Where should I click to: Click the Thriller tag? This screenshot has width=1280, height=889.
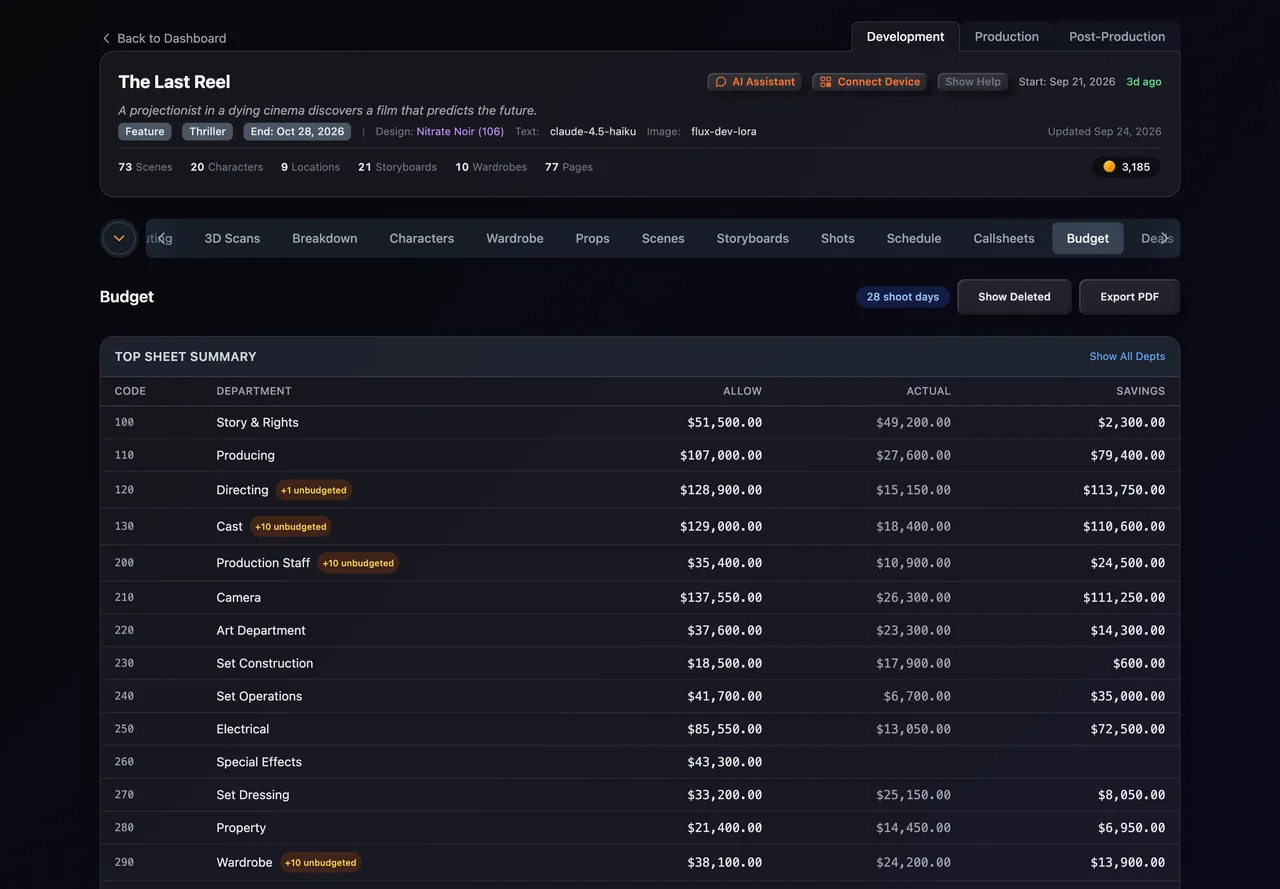[x=208, y=132]
